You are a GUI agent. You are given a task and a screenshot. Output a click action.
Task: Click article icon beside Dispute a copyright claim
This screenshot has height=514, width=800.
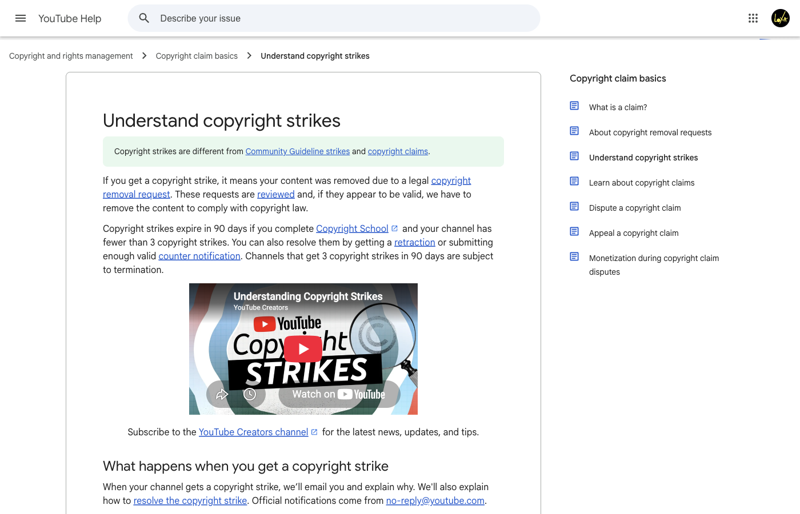pos(574,207)
